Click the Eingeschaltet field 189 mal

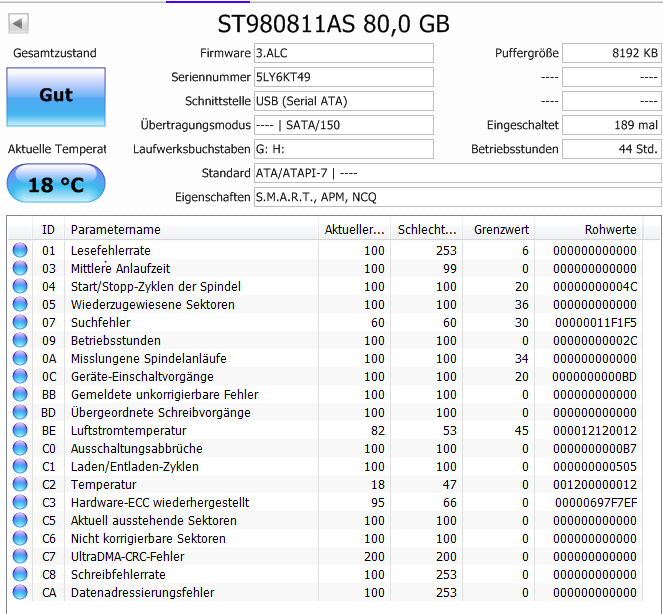pos(611,125)
